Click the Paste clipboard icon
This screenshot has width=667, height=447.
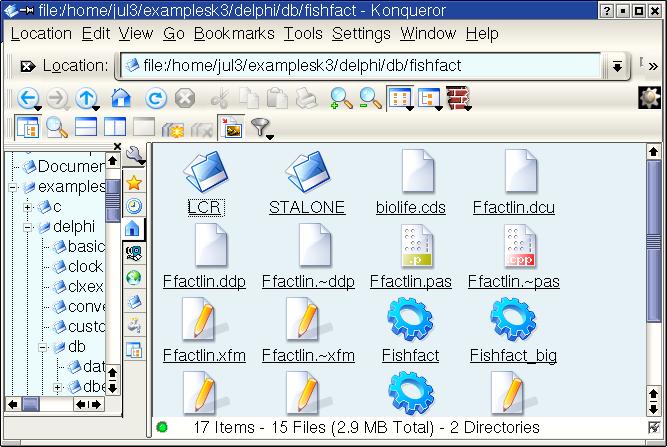tap(277, 98)
